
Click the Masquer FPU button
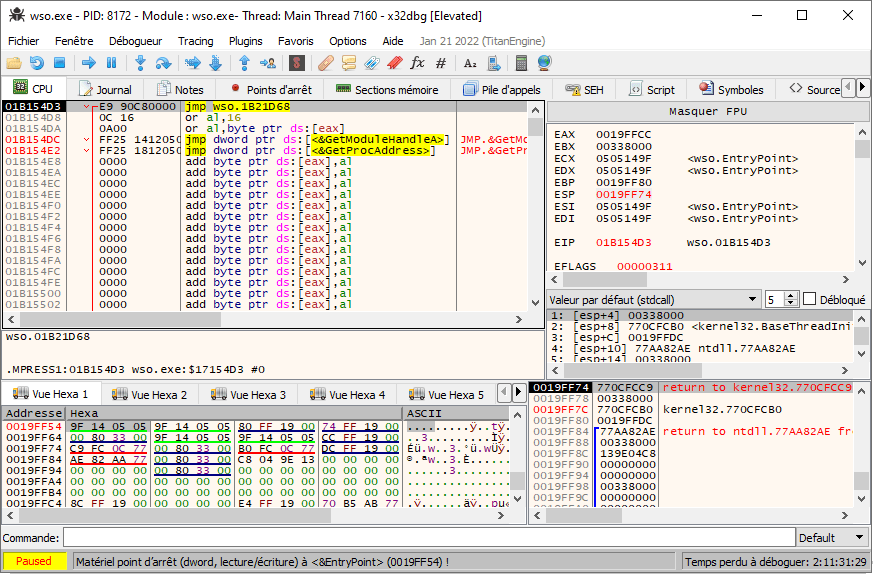pyautogui.click(x=708, y=111)
